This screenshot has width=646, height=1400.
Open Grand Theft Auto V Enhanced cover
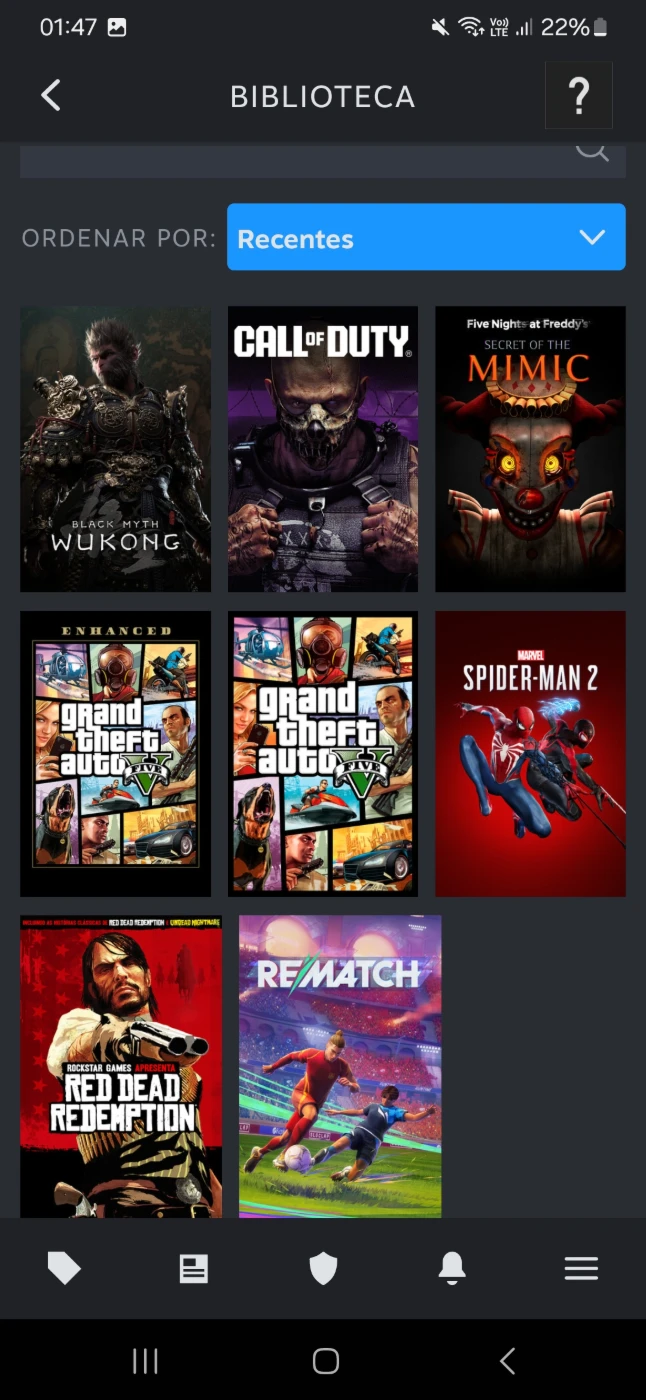coord(115,754)
